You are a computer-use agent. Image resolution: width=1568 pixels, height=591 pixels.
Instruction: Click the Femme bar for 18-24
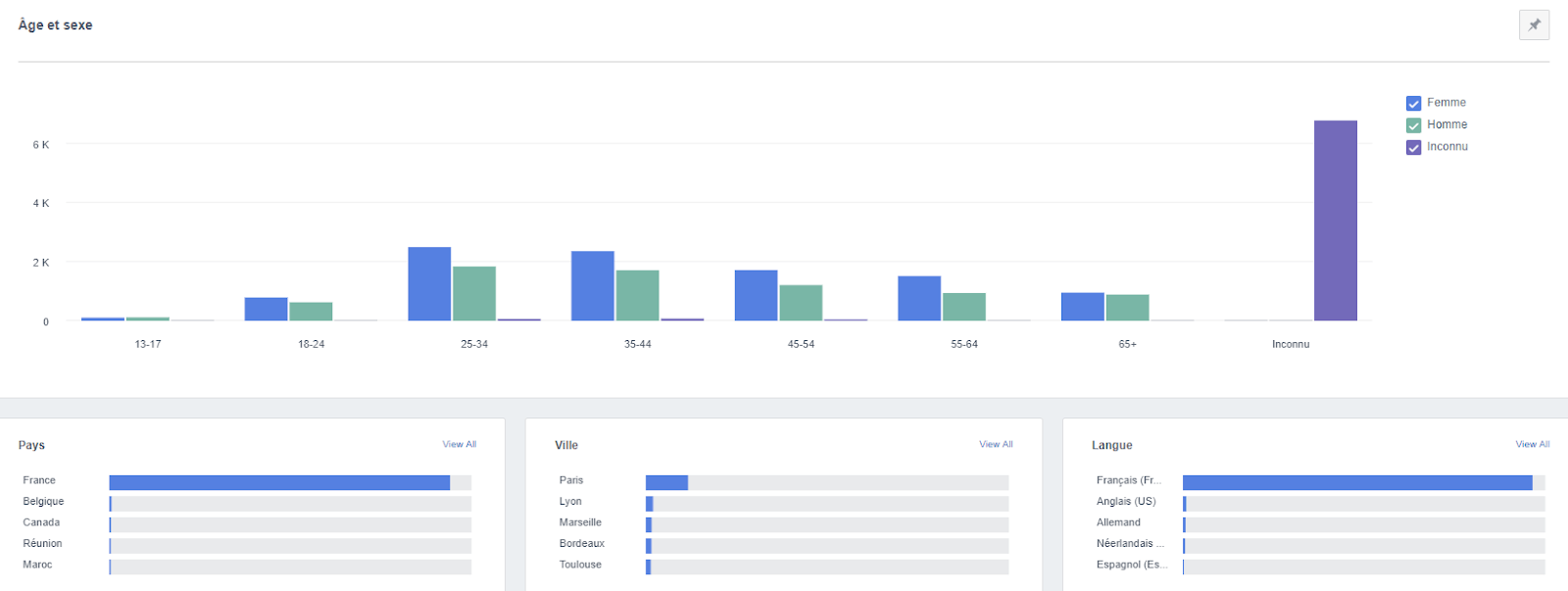click(x=266, y=309)
